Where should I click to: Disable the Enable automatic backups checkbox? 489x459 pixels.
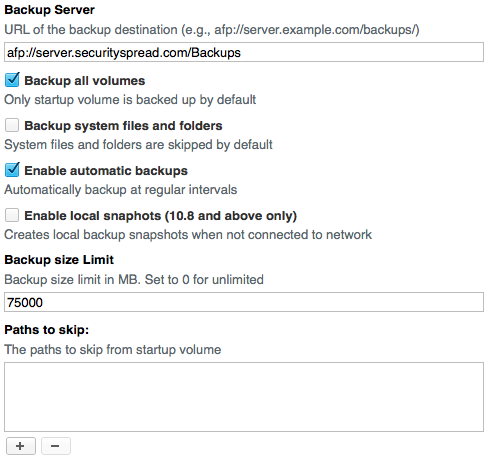coord(12,170)
